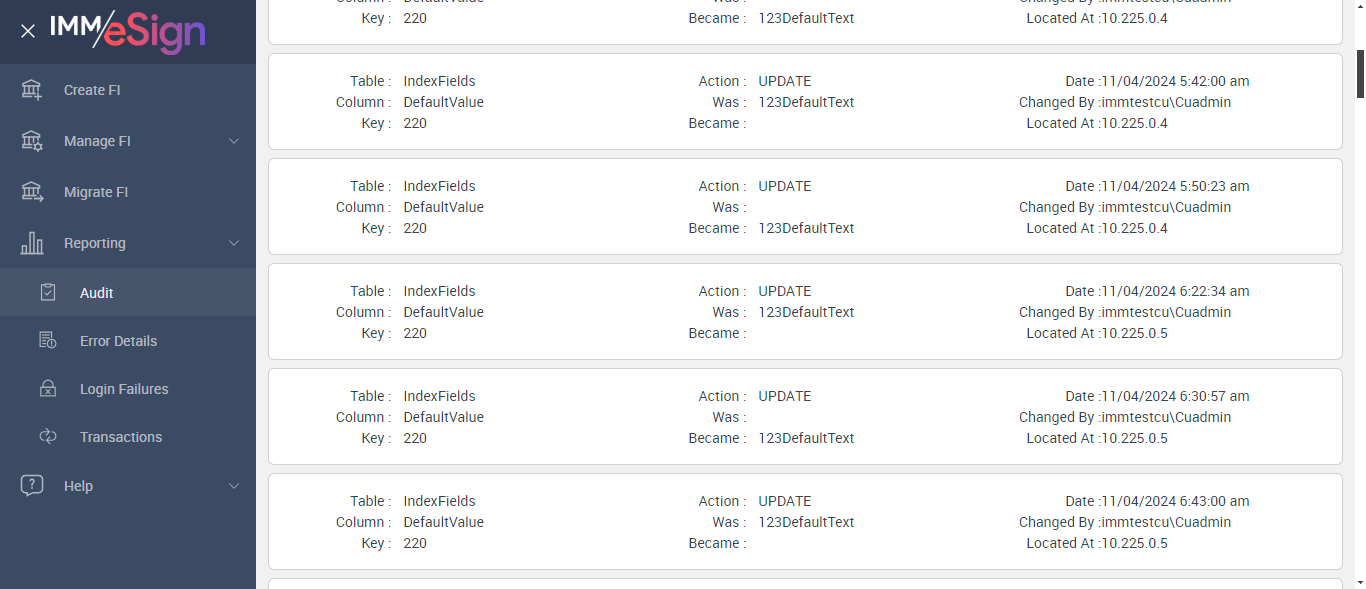Go to the Login Failures page
Screen dimensions: 1366x589
click(x=124, y=389)
